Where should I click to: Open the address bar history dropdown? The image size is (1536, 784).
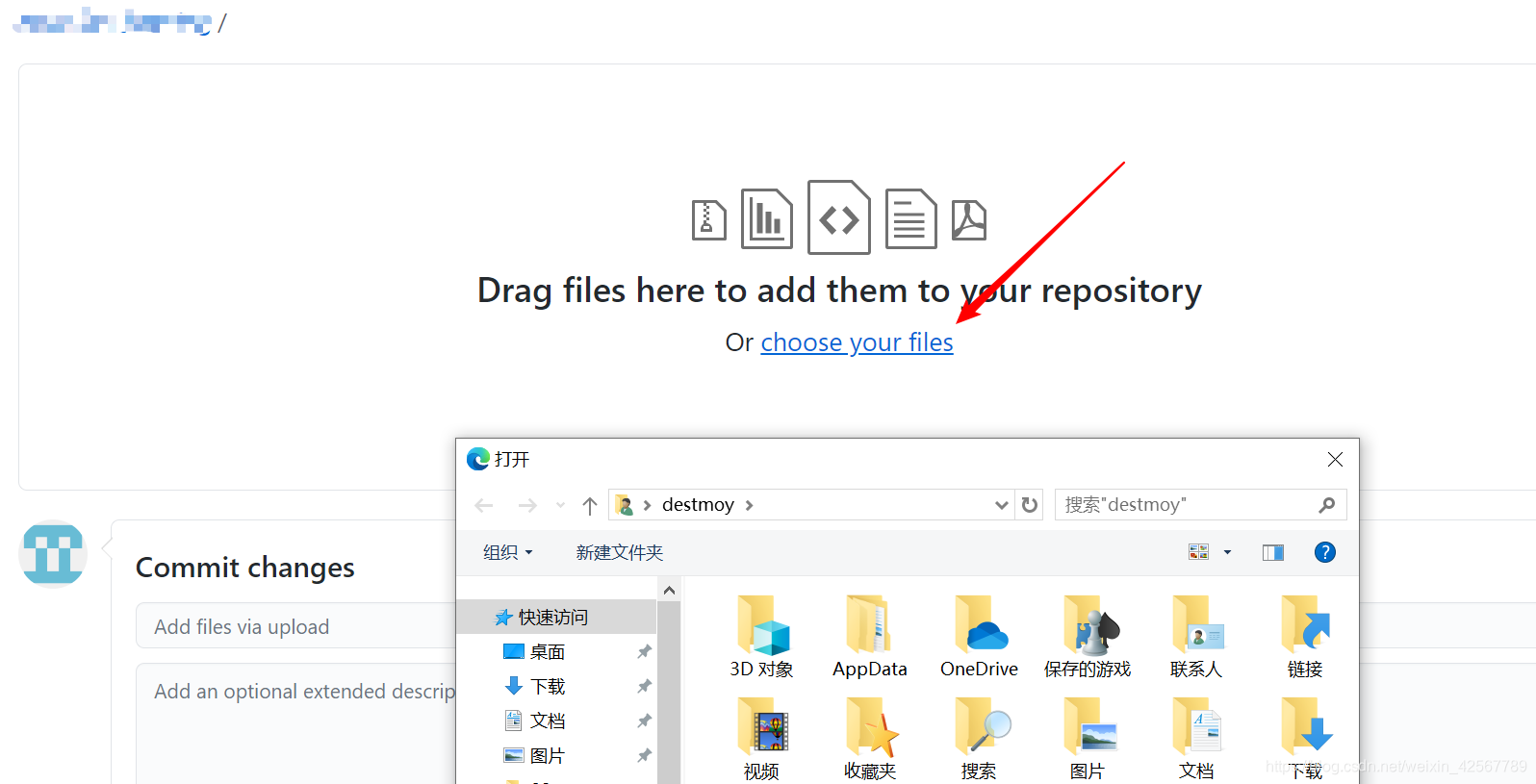[x=1001, y=505]
